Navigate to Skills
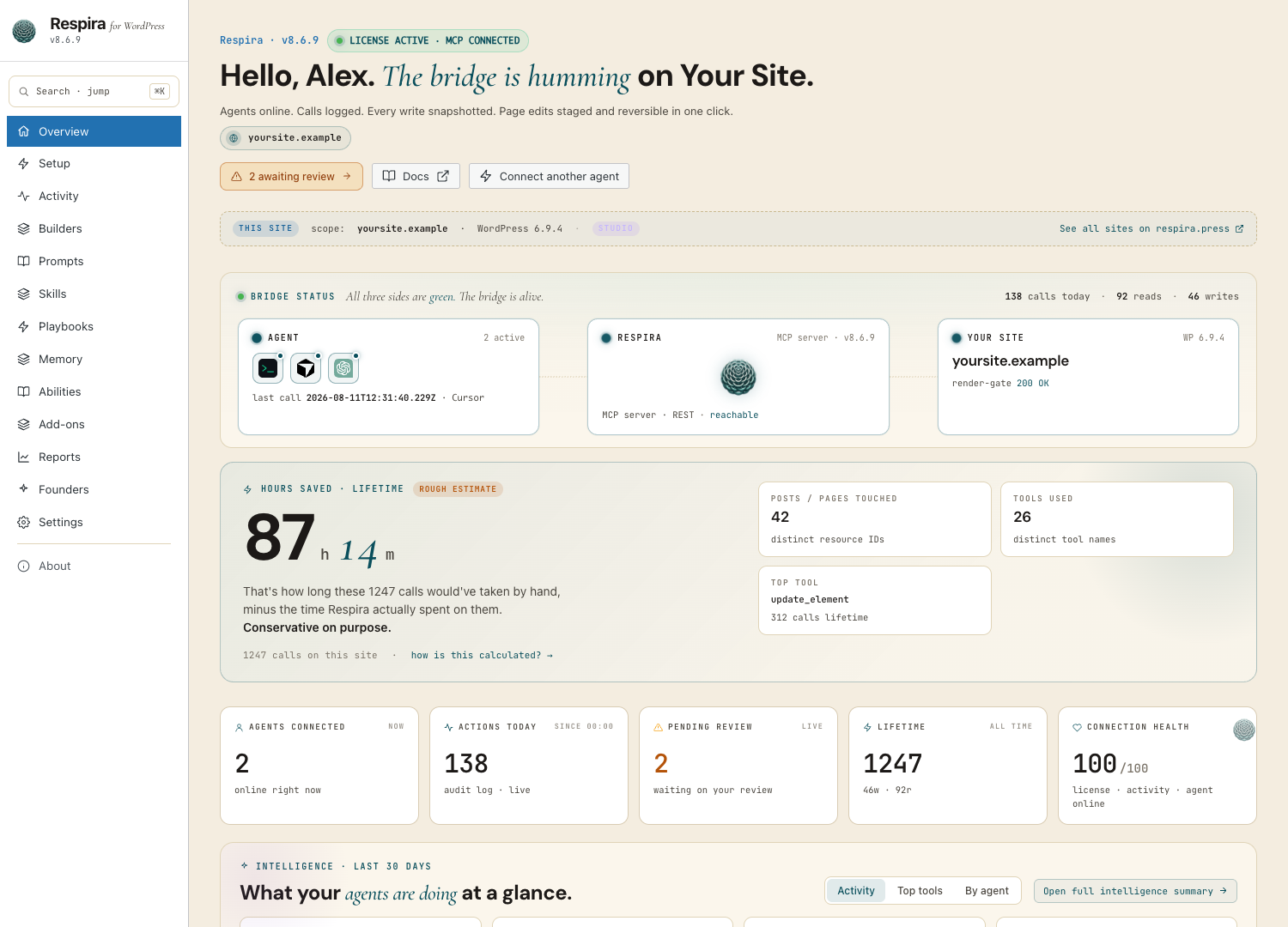The width and height of the screenshot is (1288, 927). click(94, 294)
